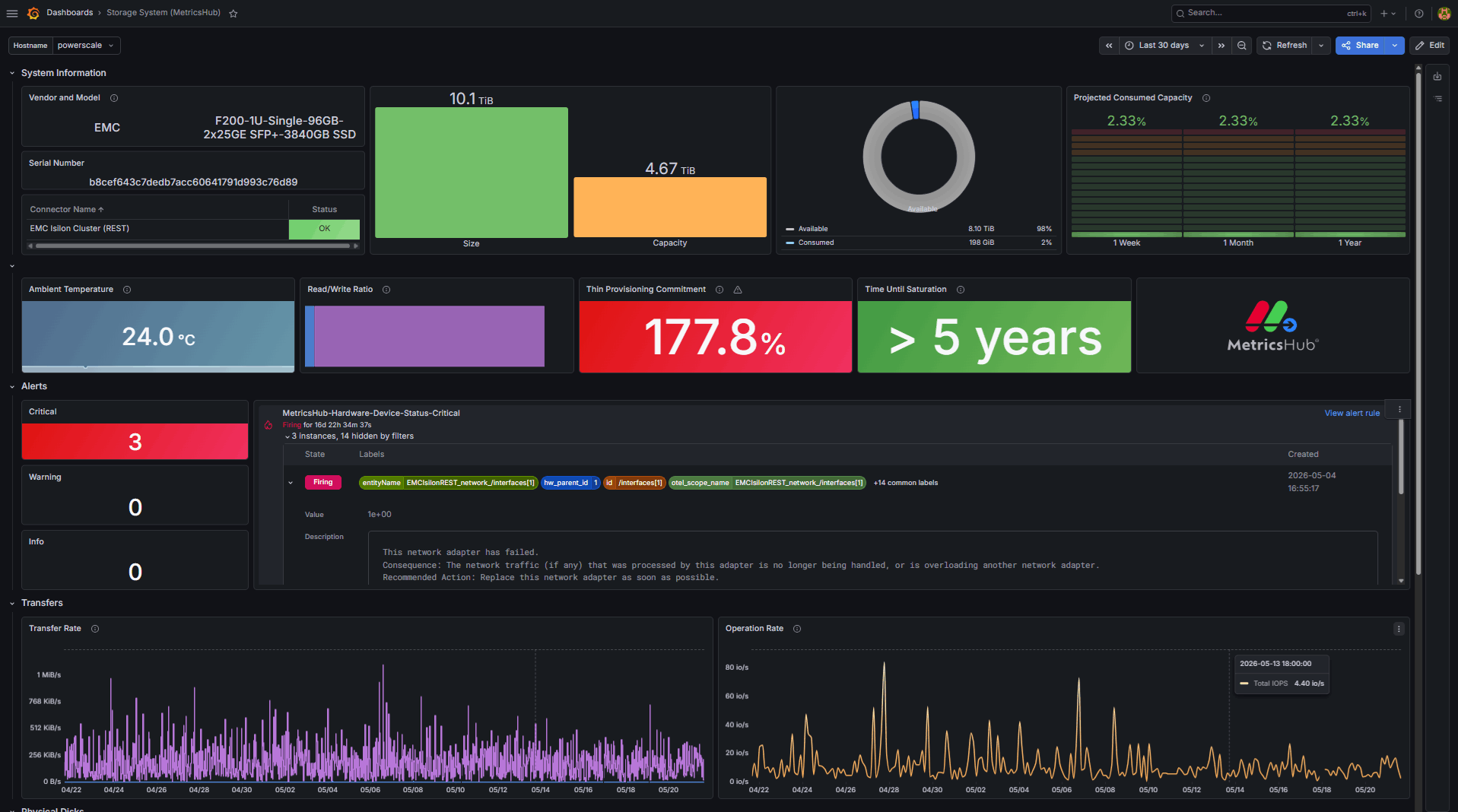Click the warning triangle on Thin Provisioning Commitment

tap(738, 290)
